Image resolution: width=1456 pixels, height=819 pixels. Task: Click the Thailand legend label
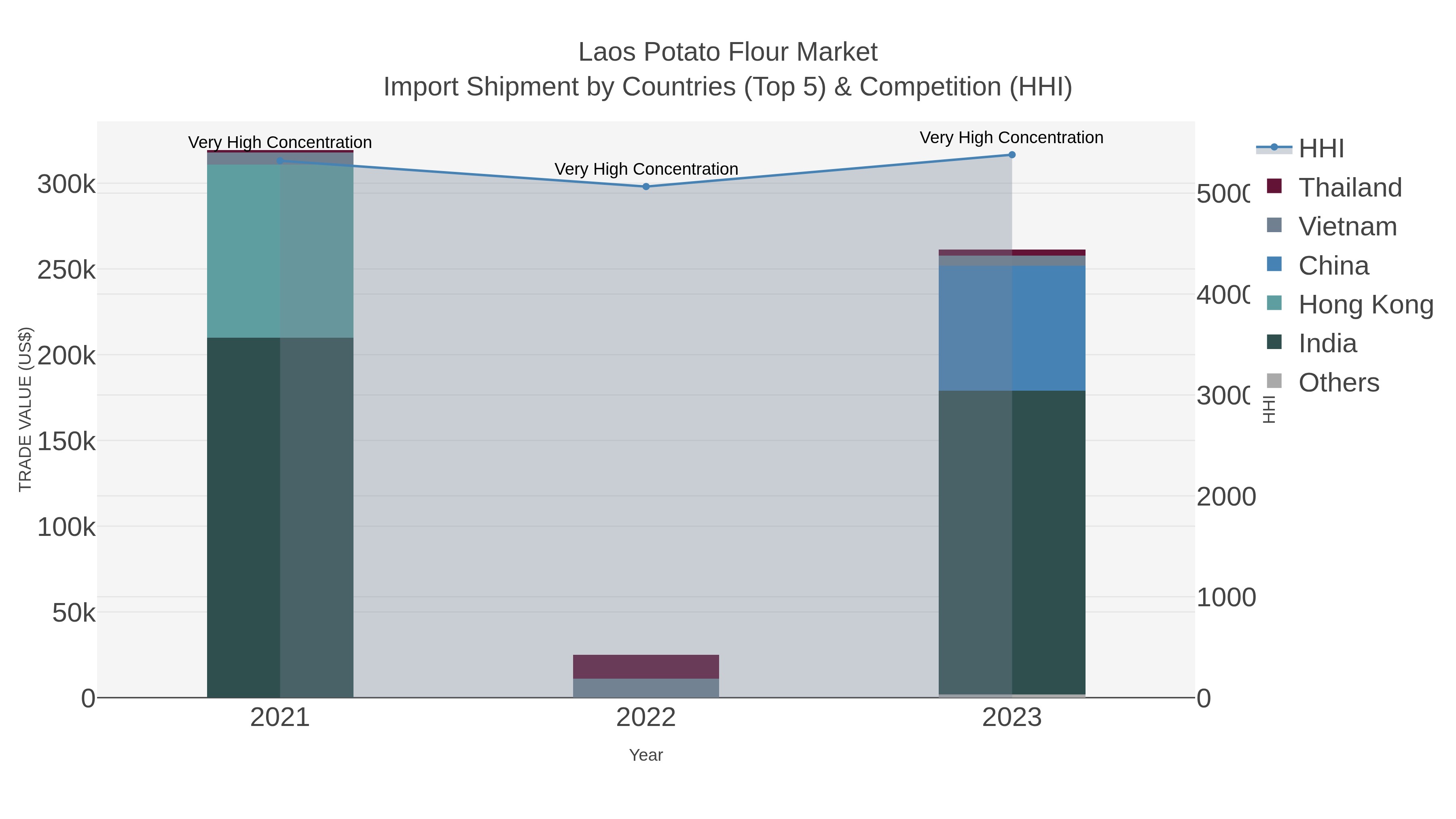coord(1350,187)
